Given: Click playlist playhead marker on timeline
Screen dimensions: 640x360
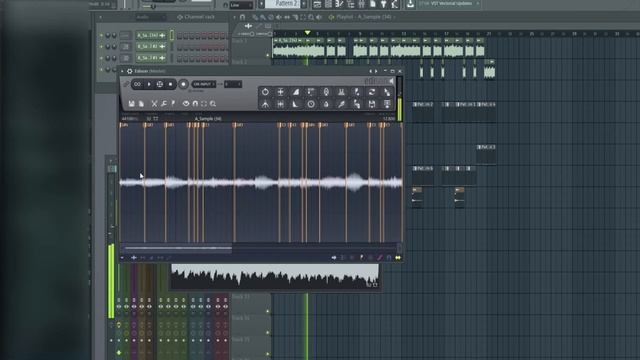Looking at the screenshot, I should pos(307,33).
